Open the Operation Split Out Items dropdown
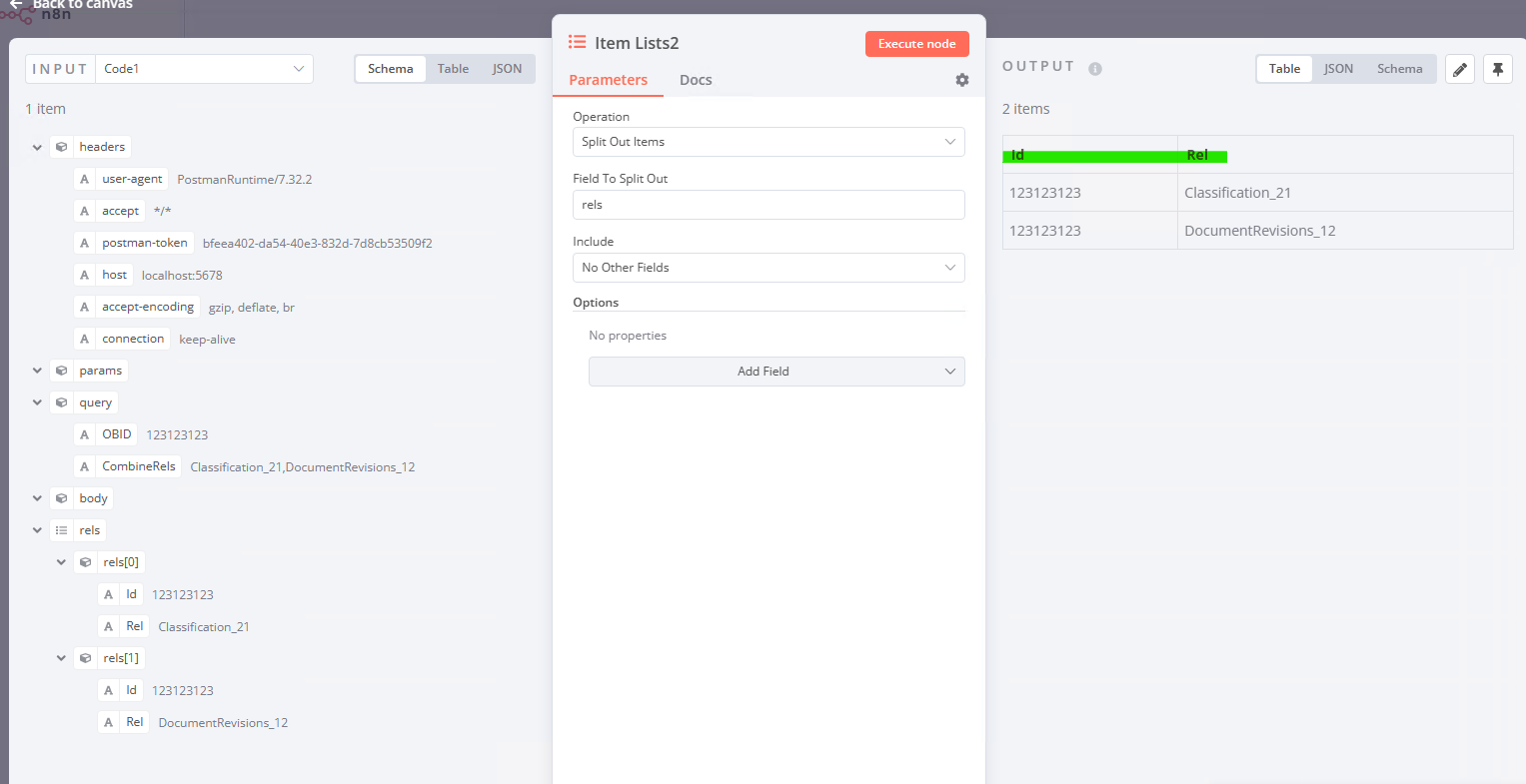The height and width of the screenshot is (784, 1526). 768,142
